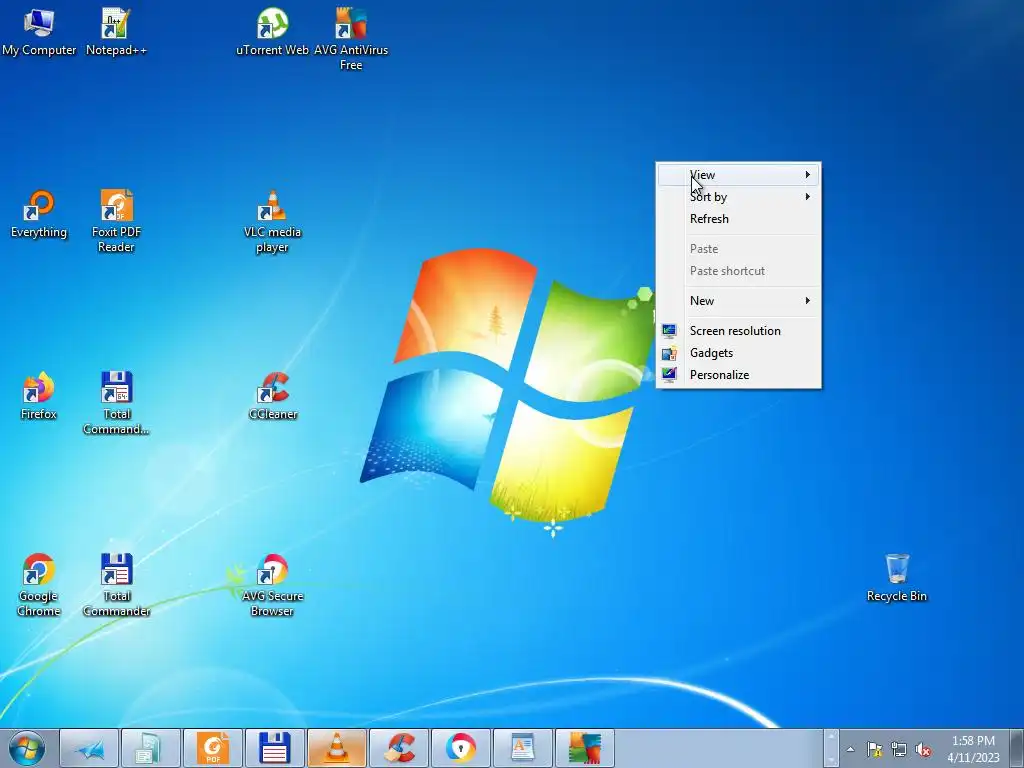Open the AVG Secure Browser taskbar icon
Image resolution: width=1024 pixels, height=768 pixels.
coord(461,748)
